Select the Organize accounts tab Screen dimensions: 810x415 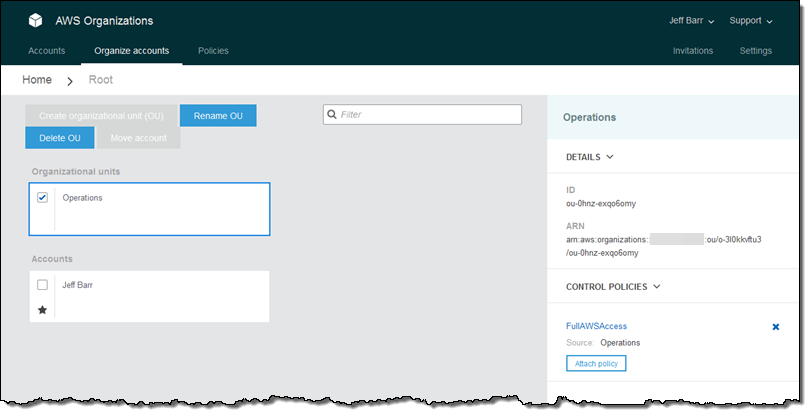tap(132, 51)
